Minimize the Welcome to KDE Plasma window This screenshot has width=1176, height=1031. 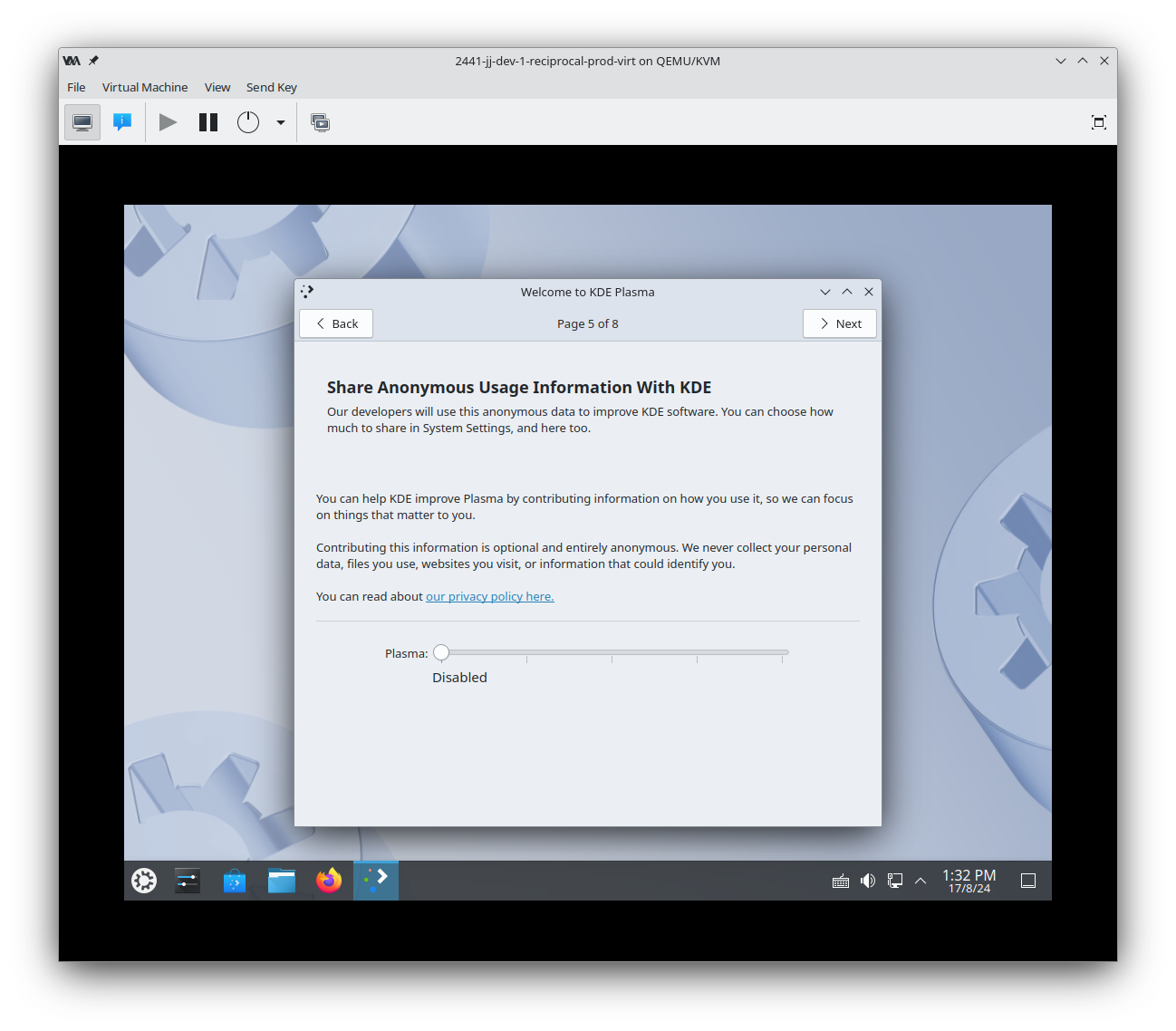(825, 292)
